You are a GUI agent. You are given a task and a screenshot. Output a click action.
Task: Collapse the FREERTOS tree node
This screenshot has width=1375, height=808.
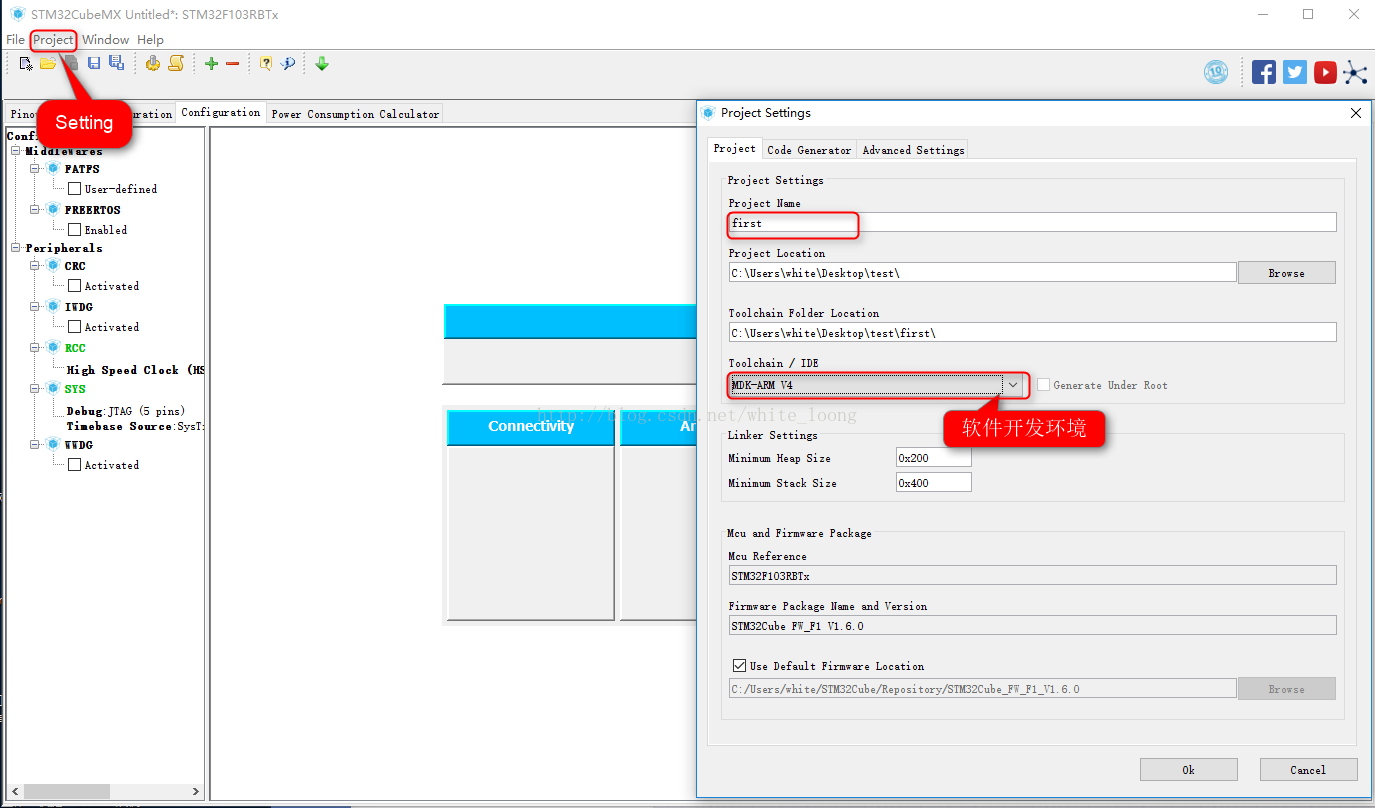(34, 209)
